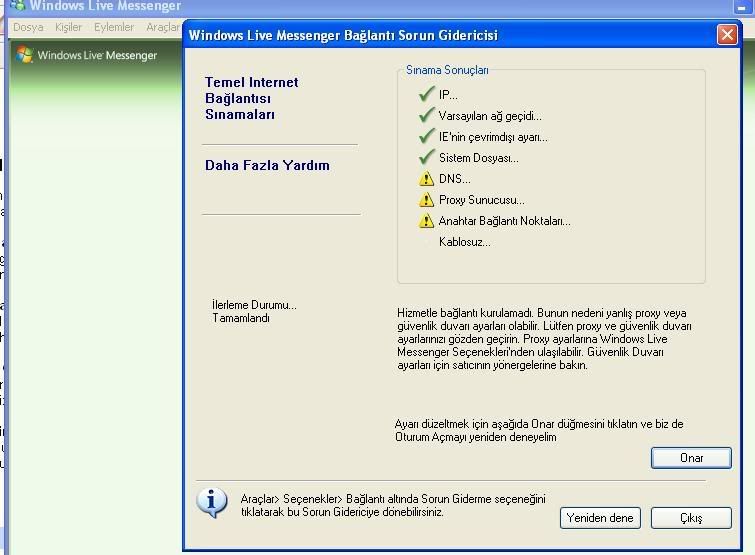Image resolution: width=755 pixels, height=555 pixels.
Task: Click the warning icon beside Anahtar Bağlantı Noktaları
Action: click(x=426, y=220)
